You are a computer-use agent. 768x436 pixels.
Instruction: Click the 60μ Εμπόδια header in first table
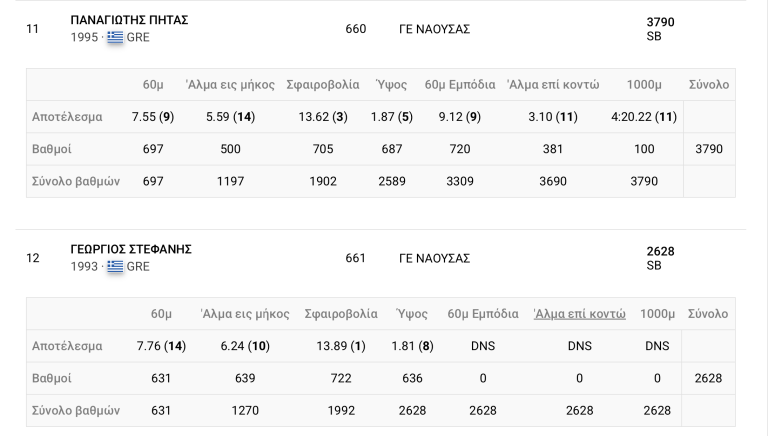coord(460,85)
